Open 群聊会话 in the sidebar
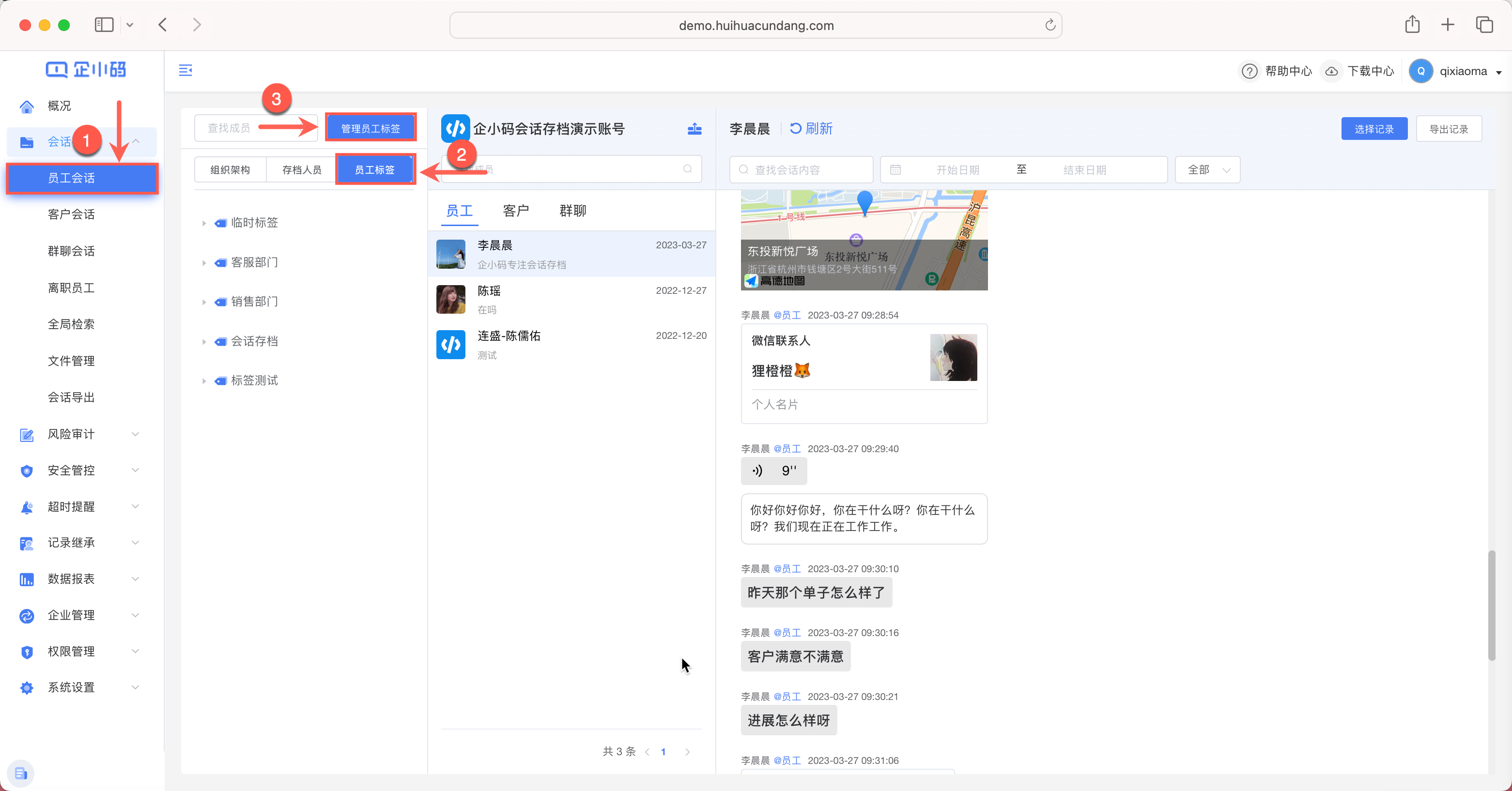The width and height of the screenshot is (1512, 791). coord(71,251)
